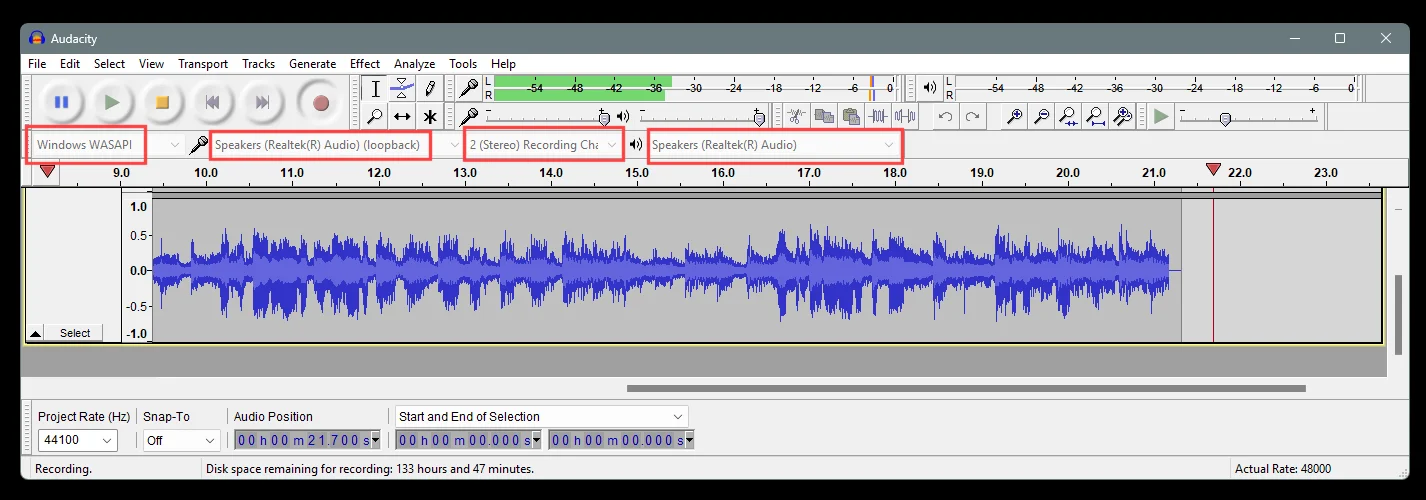Click the playback volume slider
1426x500 pixels.
pyautogui.click(x=700, y=117)
